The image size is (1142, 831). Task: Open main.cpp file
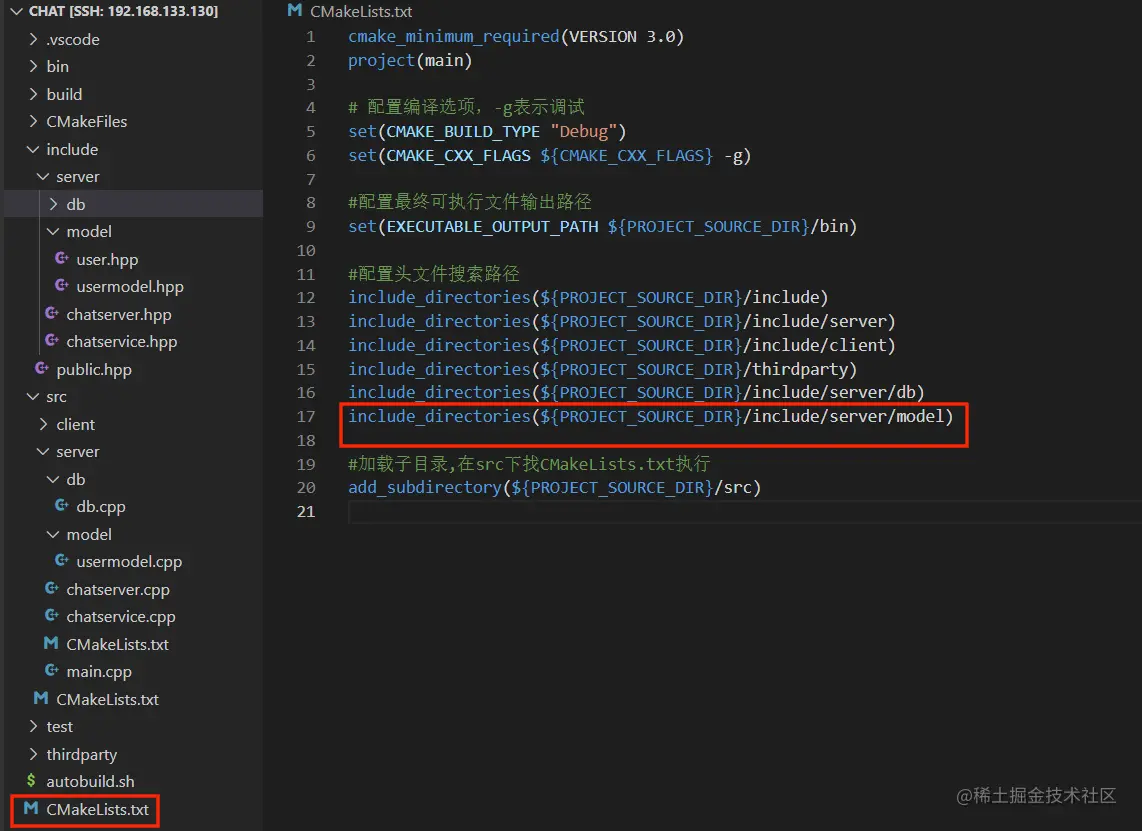pos(99,672)
